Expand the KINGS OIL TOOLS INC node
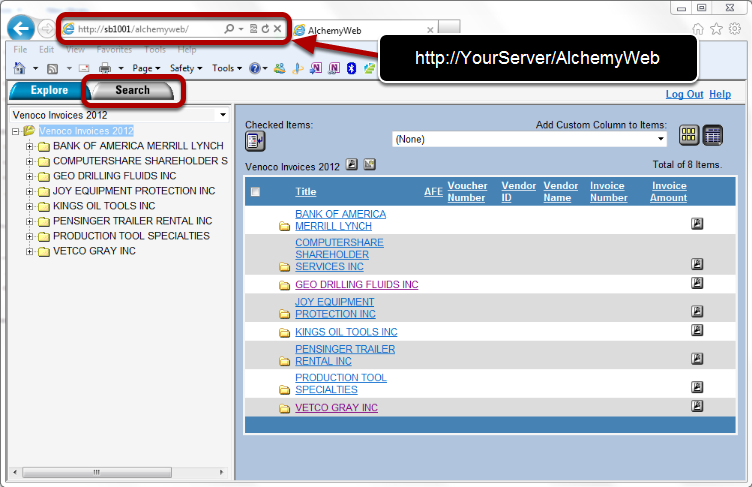The image size is (752, 487). tap(30, 206)
